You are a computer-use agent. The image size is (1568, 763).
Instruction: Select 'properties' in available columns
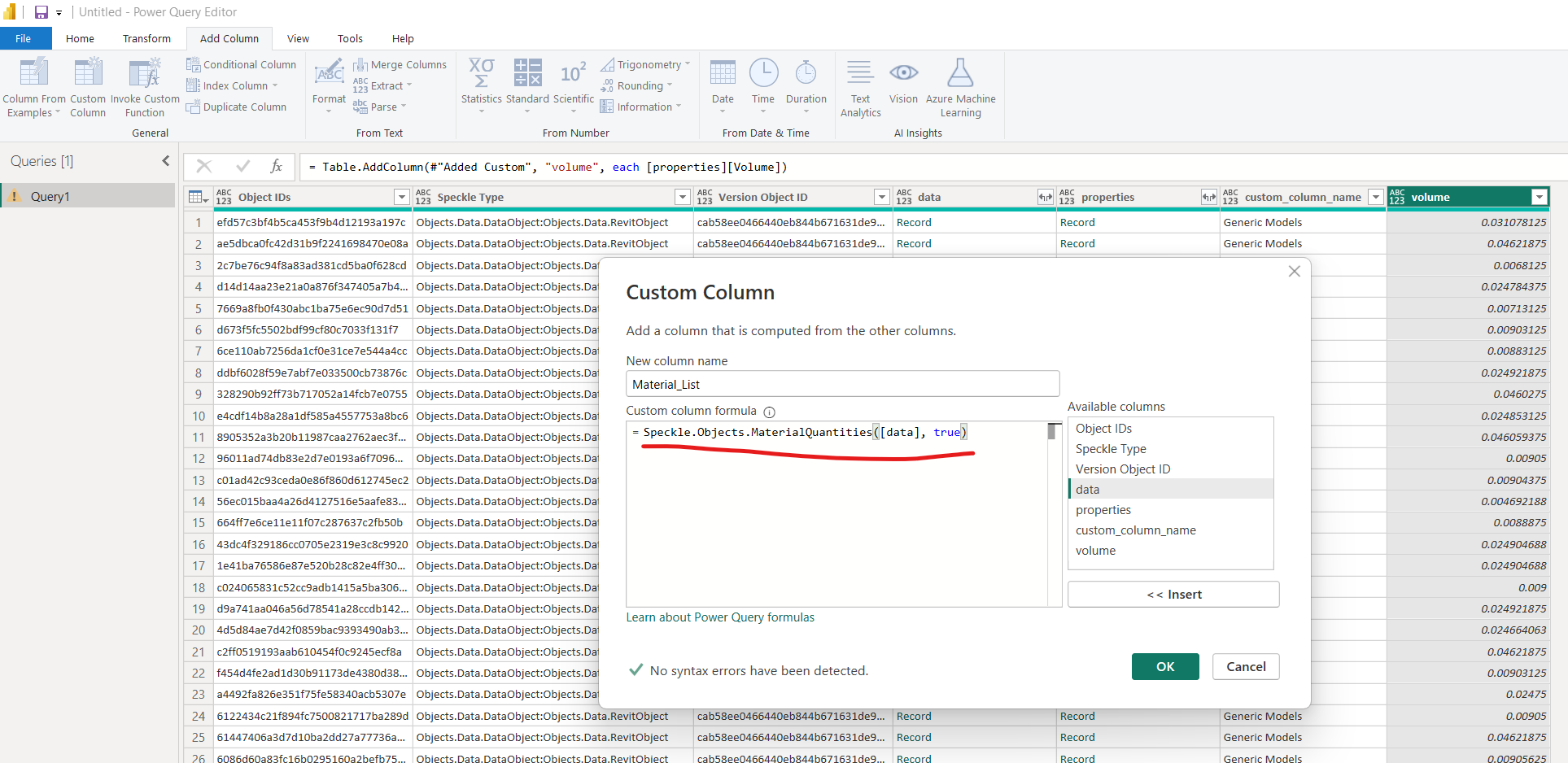(1170, 509)
